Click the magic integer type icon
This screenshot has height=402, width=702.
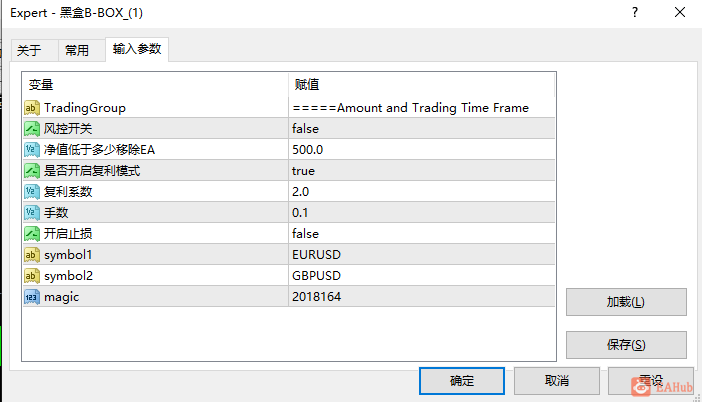(32, 297)
